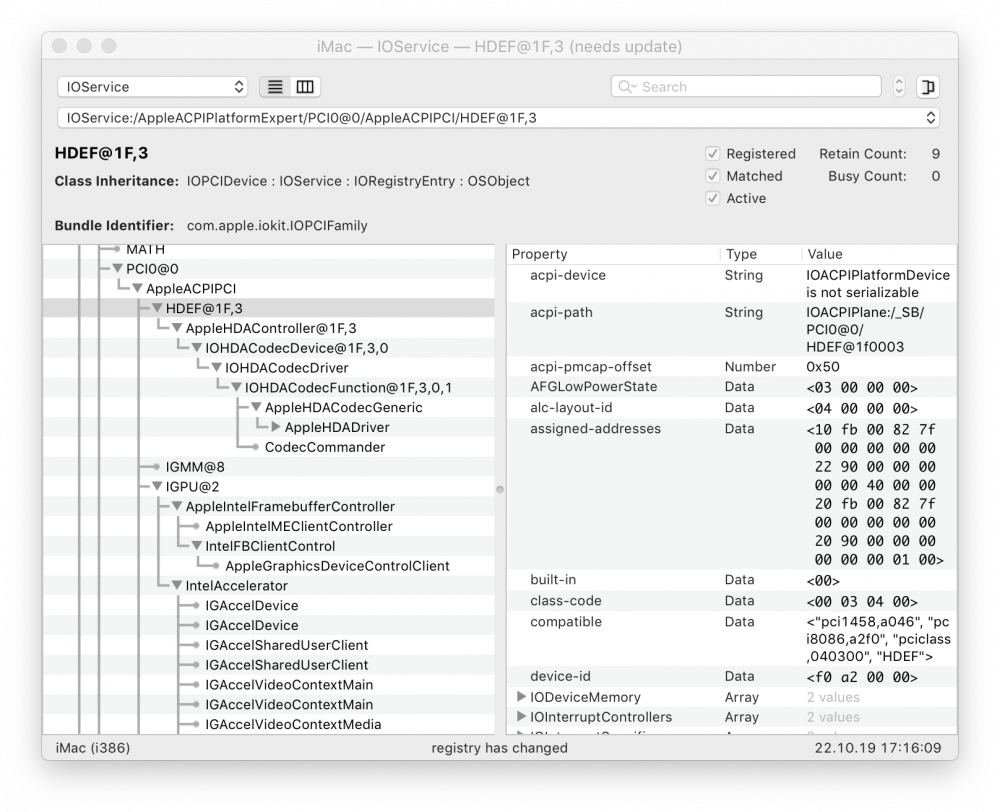Click the iMac (i386) status label
Screen dimensions: 1000x812
[x=93, y=748]
